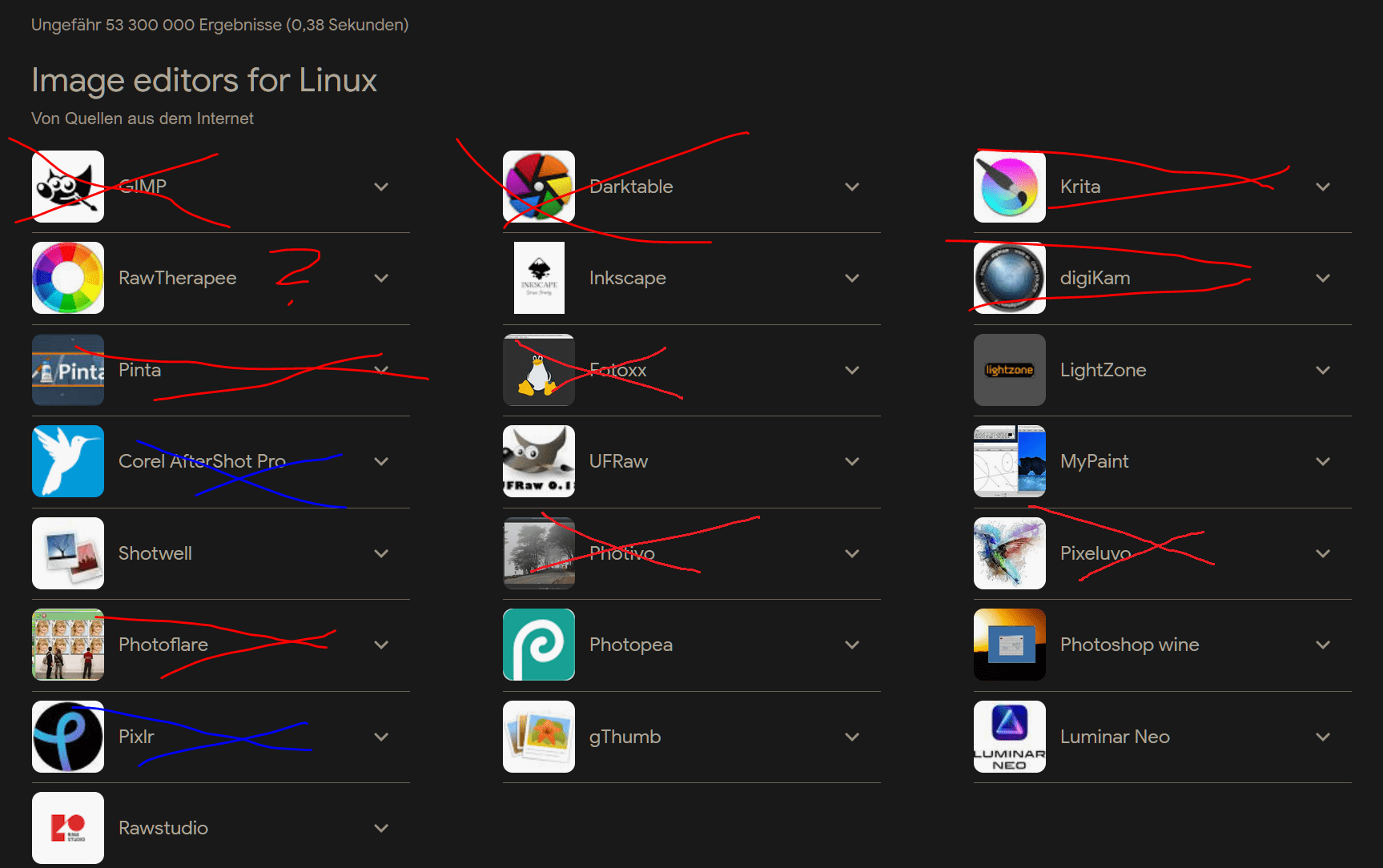Open the UFRaw icon
Screen dimensions: 1383x868
539,461
